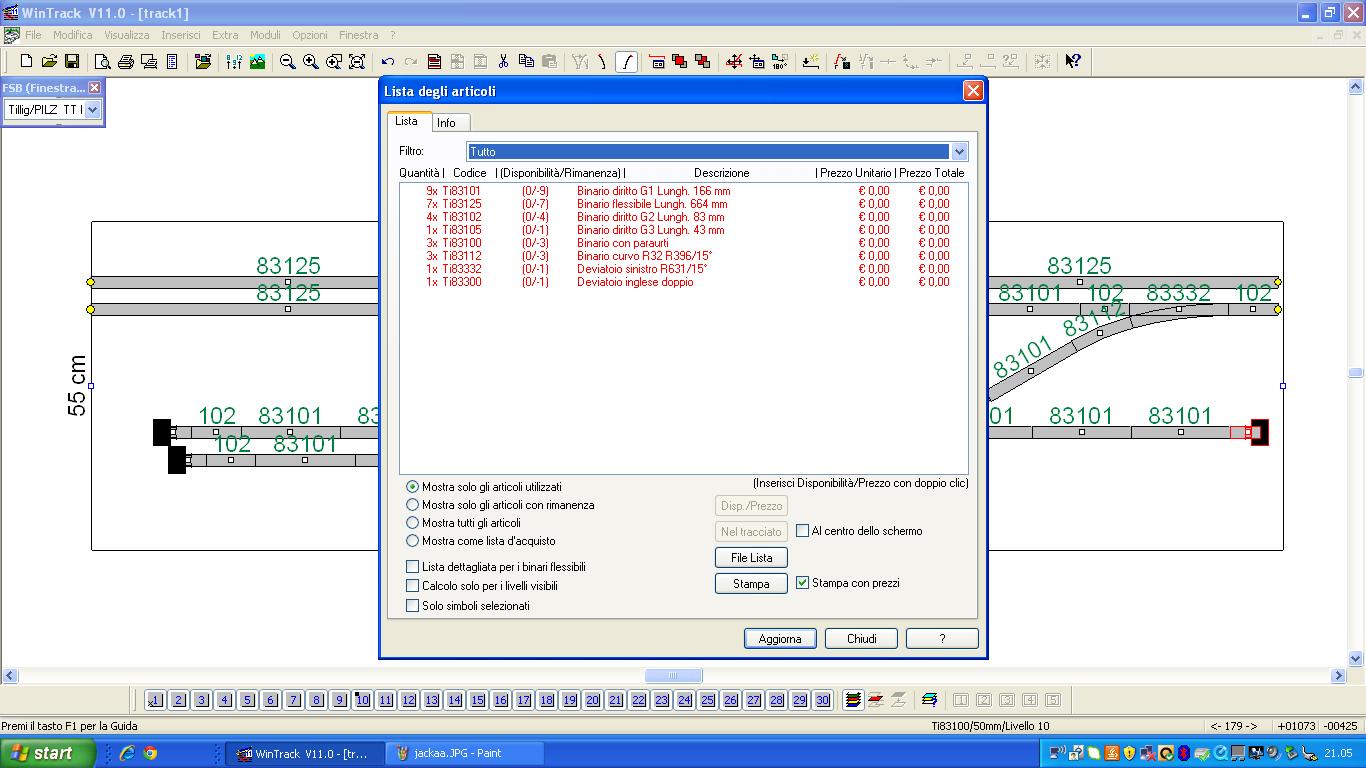Click the File Lista button

click(751, 558)
